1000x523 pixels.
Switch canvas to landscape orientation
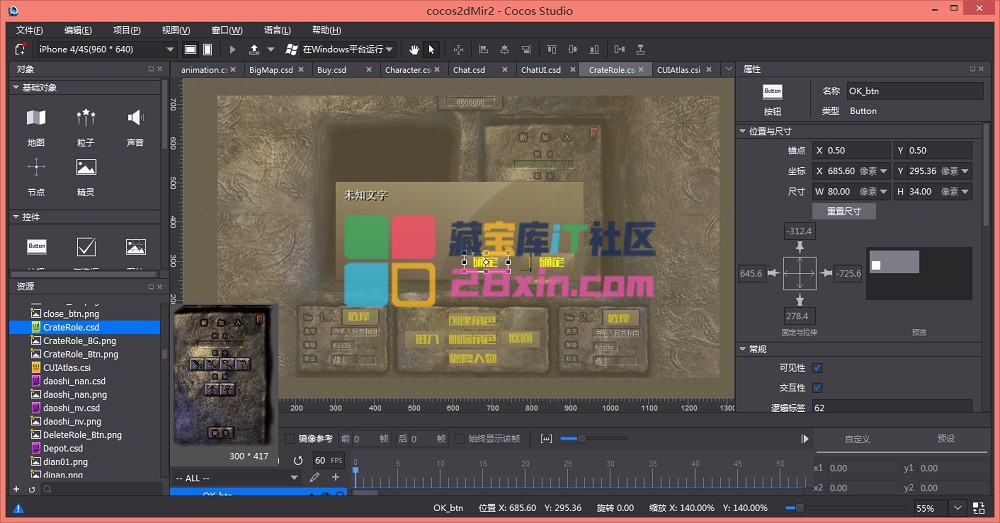click(x=190, y=49)
